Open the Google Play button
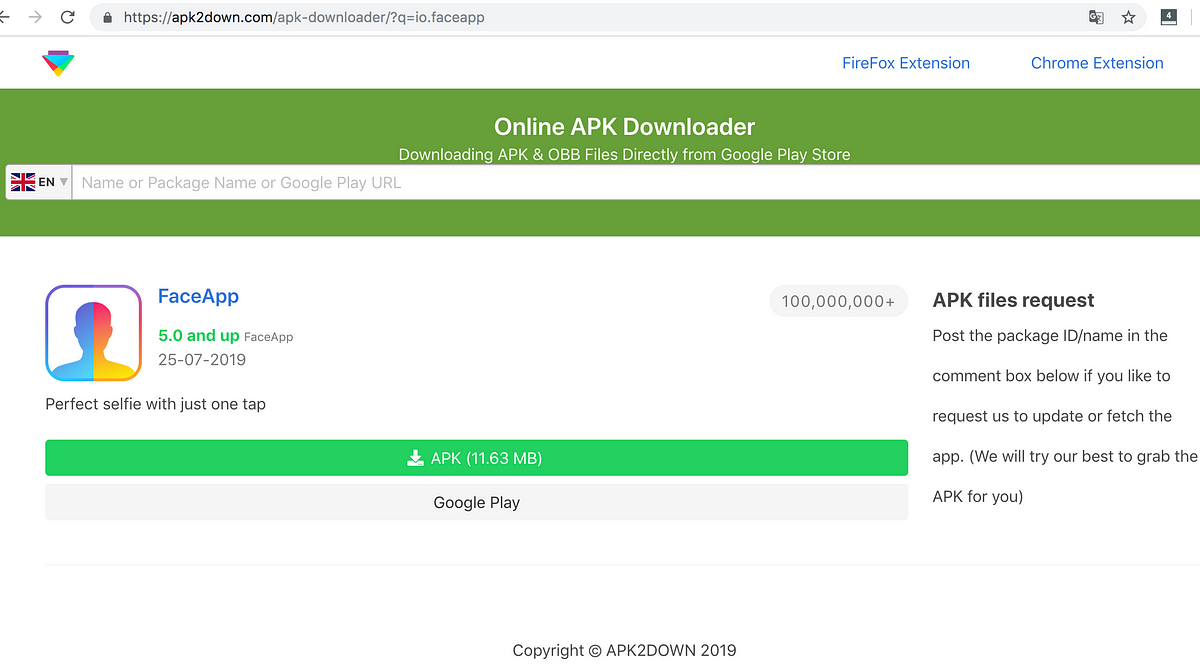The image size is (1200, 667). pyautogui.click(x=476, y=502)
